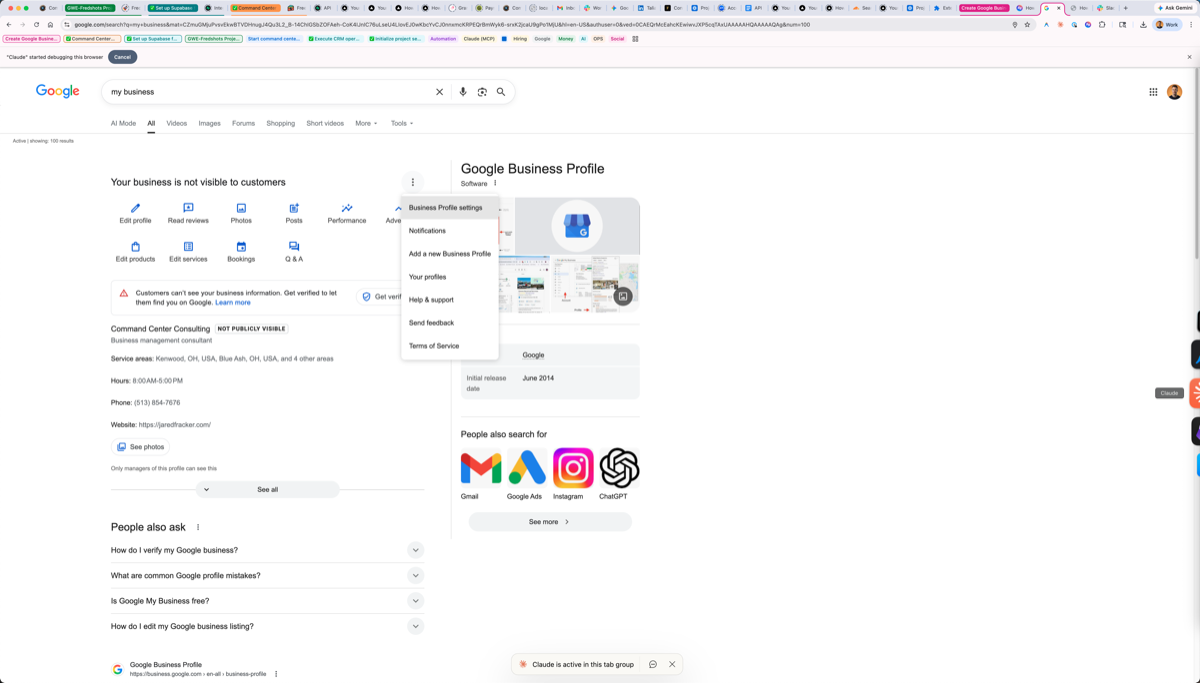The height and width of the screenshot is (683, 1200).
Task: Open the Posts icon
Action: pos(293,209)
